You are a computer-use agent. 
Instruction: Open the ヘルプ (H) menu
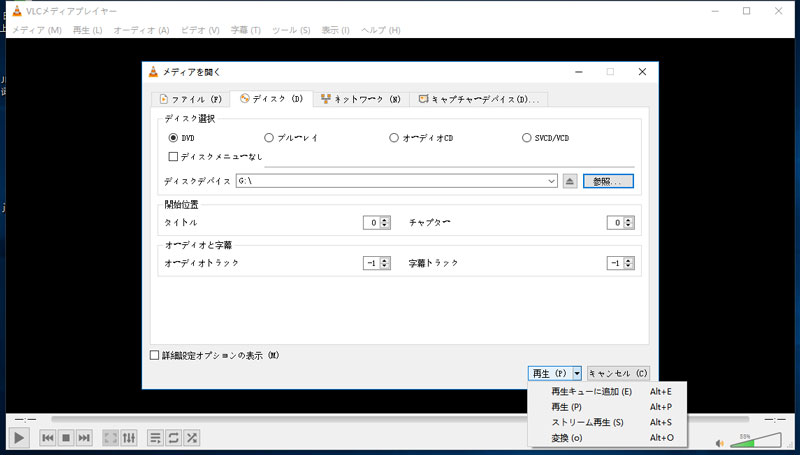(x=381, y=30)
